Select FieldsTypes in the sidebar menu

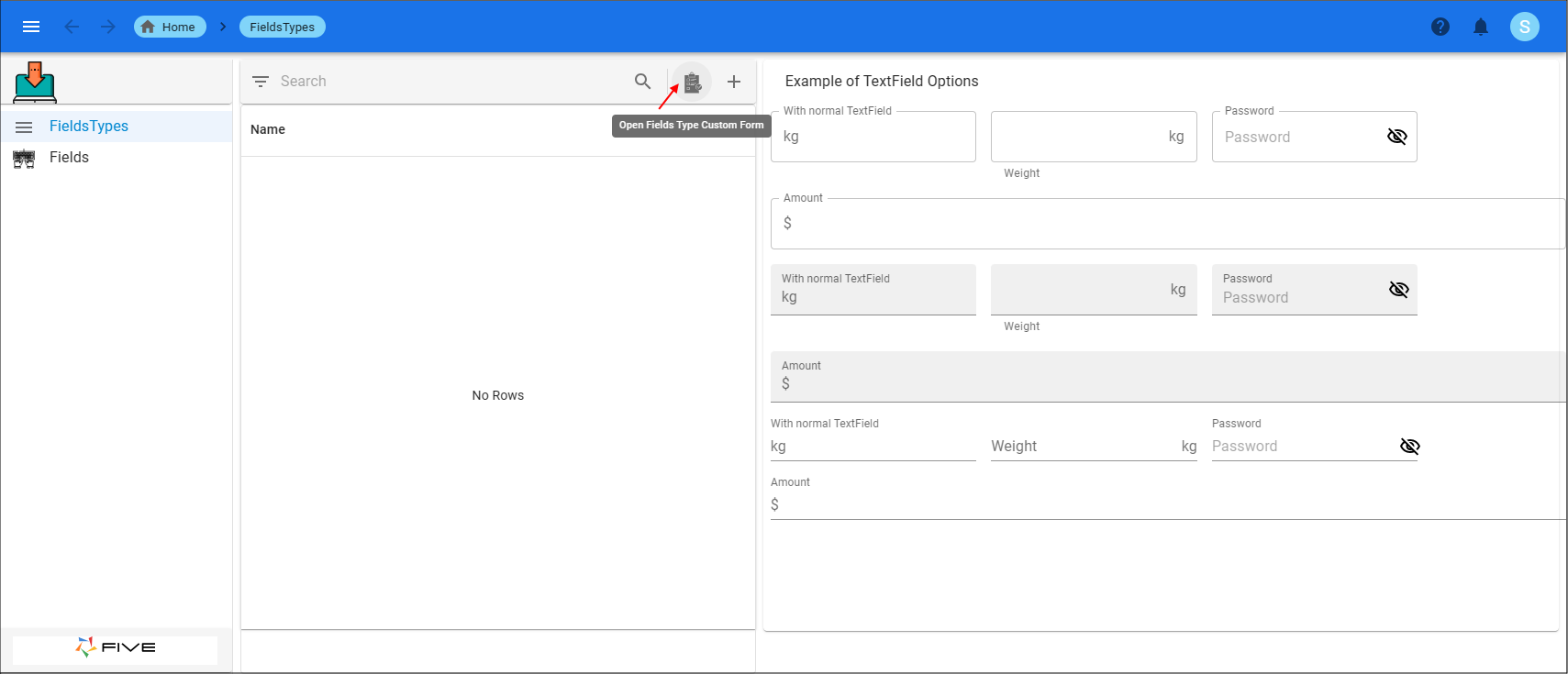click(89, 127)
